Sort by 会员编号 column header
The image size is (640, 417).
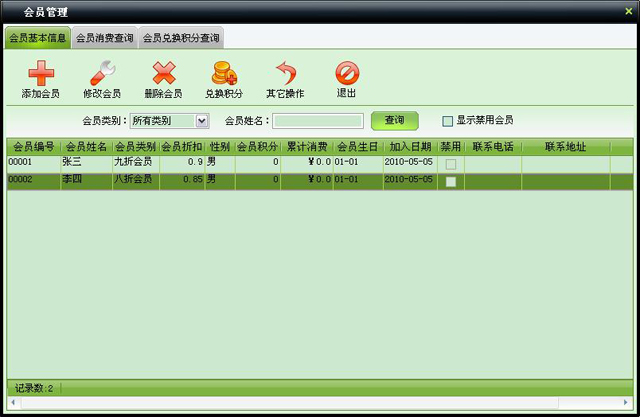coord(33,147)
